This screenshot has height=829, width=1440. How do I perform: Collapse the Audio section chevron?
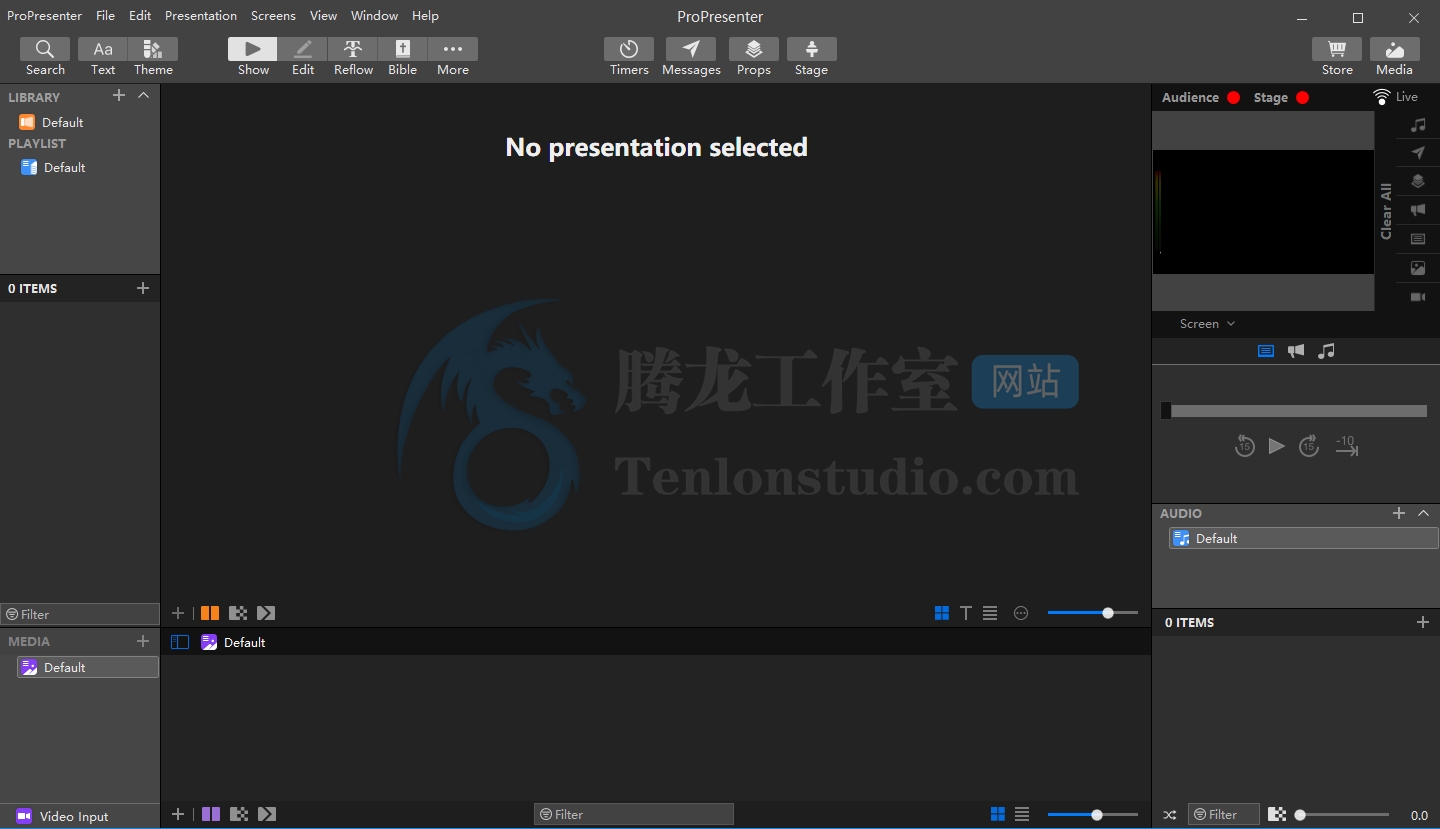tap(1423, 513)
